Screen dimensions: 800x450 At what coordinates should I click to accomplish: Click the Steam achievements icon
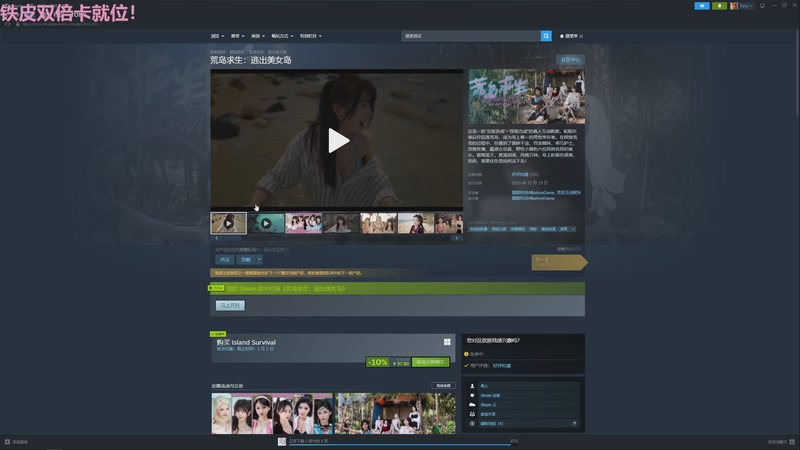pyautogui.click(x=472, y=395)
